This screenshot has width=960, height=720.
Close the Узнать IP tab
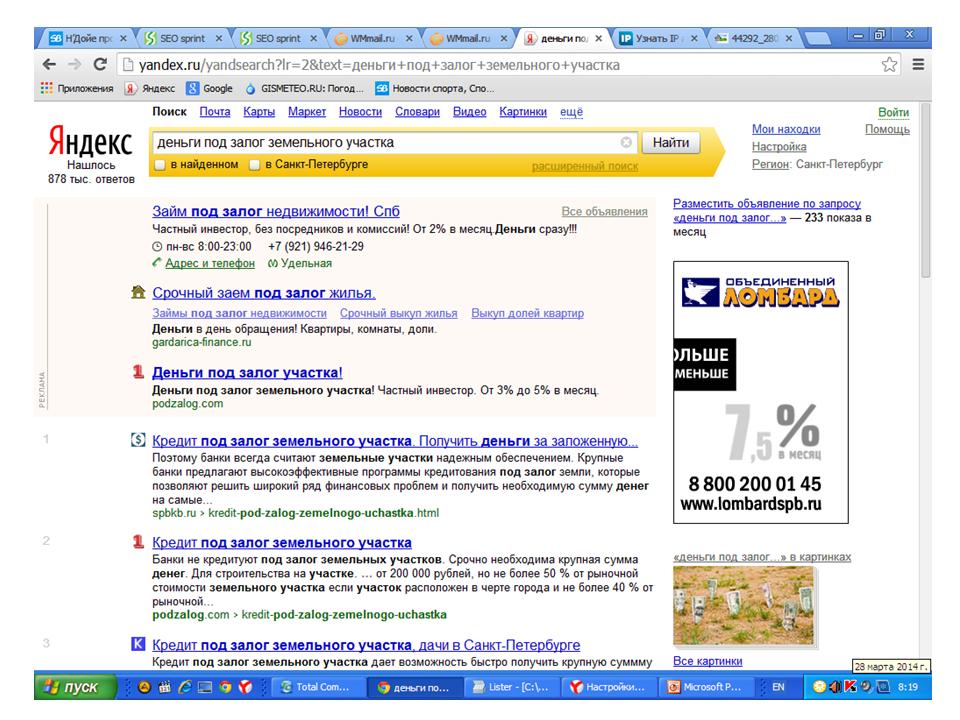click(x=694, y=38)
